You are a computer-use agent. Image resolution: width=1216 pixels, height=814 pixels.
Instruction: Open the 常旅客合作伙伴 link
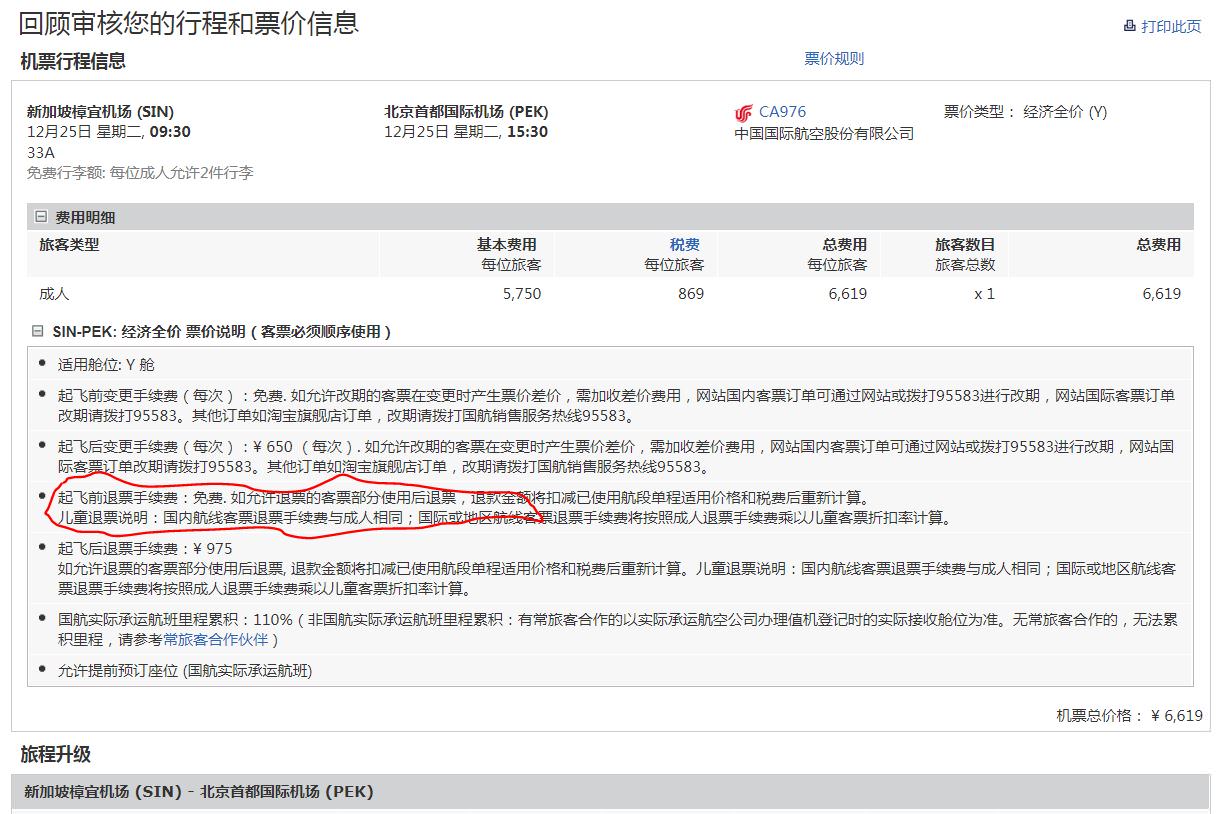pyautogui.click(x=215, y=639)
